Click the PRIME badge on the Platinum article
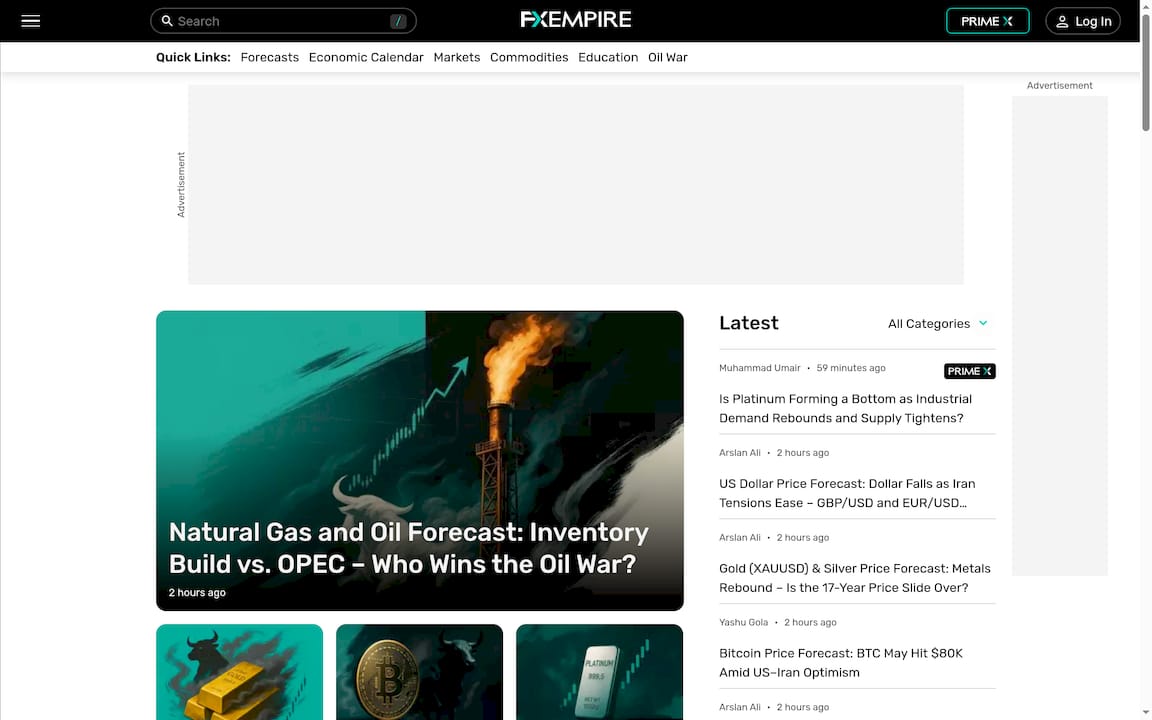This screenshot has height=720, width=1152. (969, 371)
